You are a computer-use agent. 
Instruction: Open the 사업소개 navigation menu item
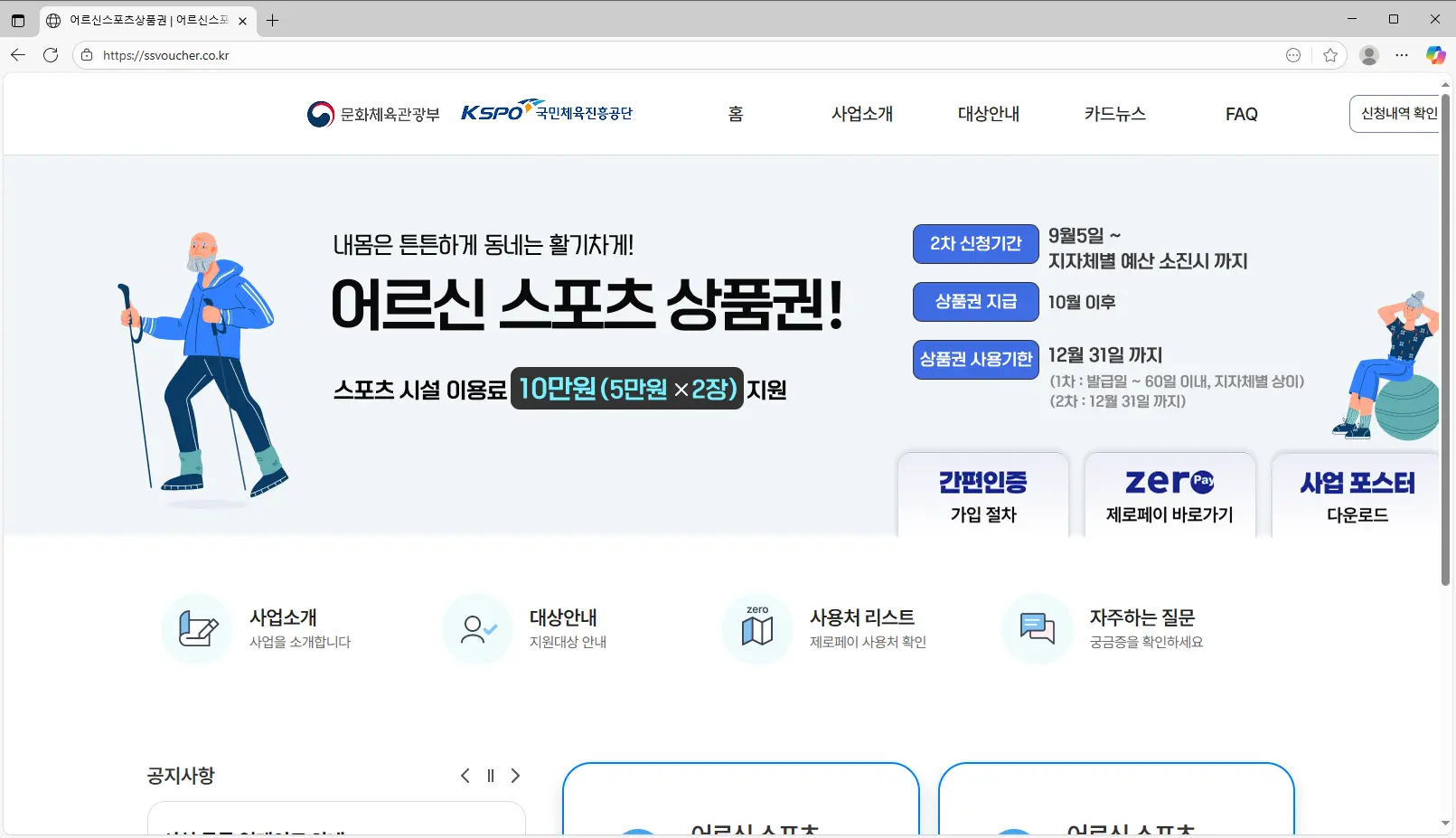click(861, 114)
